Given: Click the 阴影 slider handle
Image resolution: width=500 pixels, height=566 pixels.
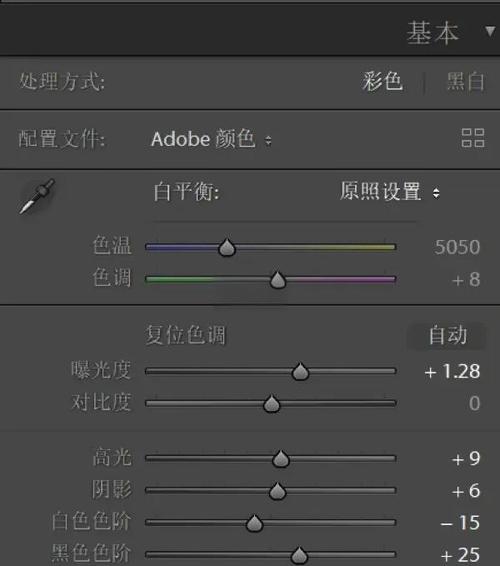Looking at the screenshot, I should point(277,491).
